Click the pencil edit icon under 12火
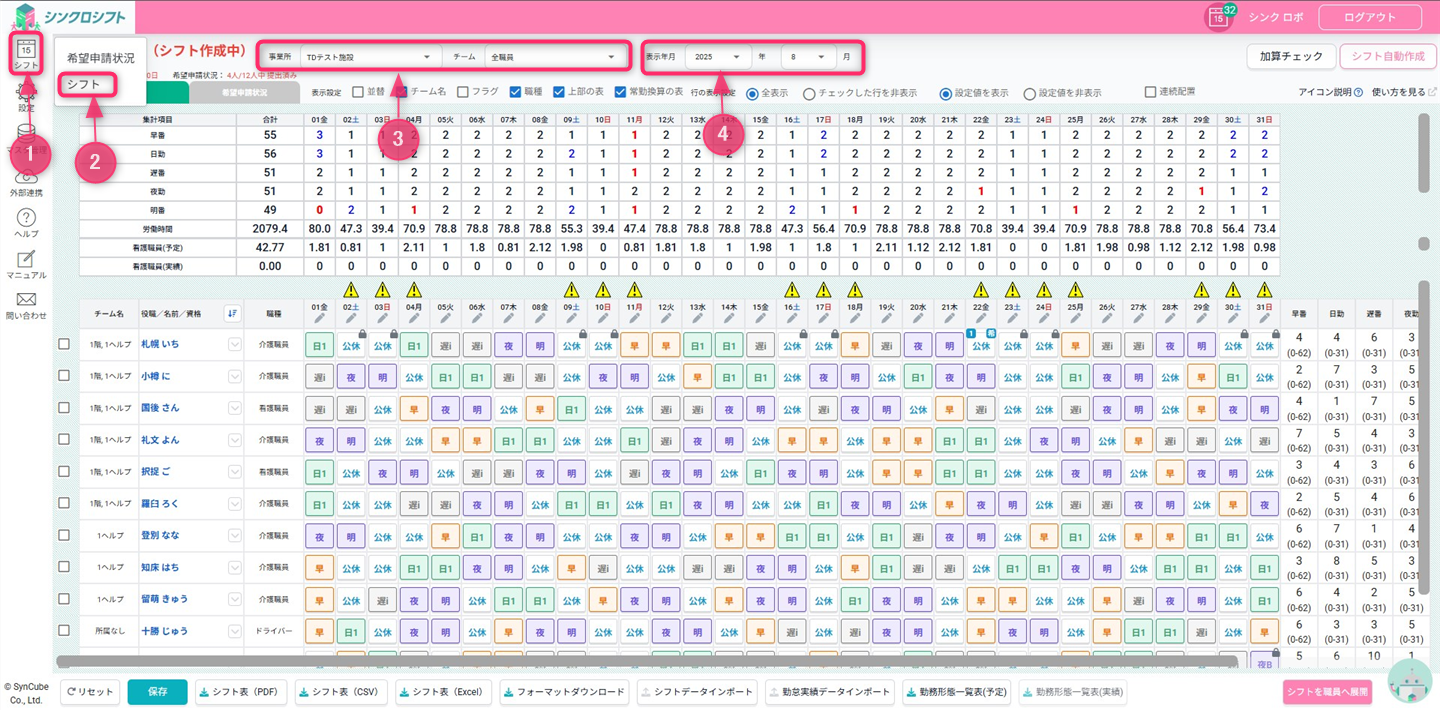 [666, 319]
